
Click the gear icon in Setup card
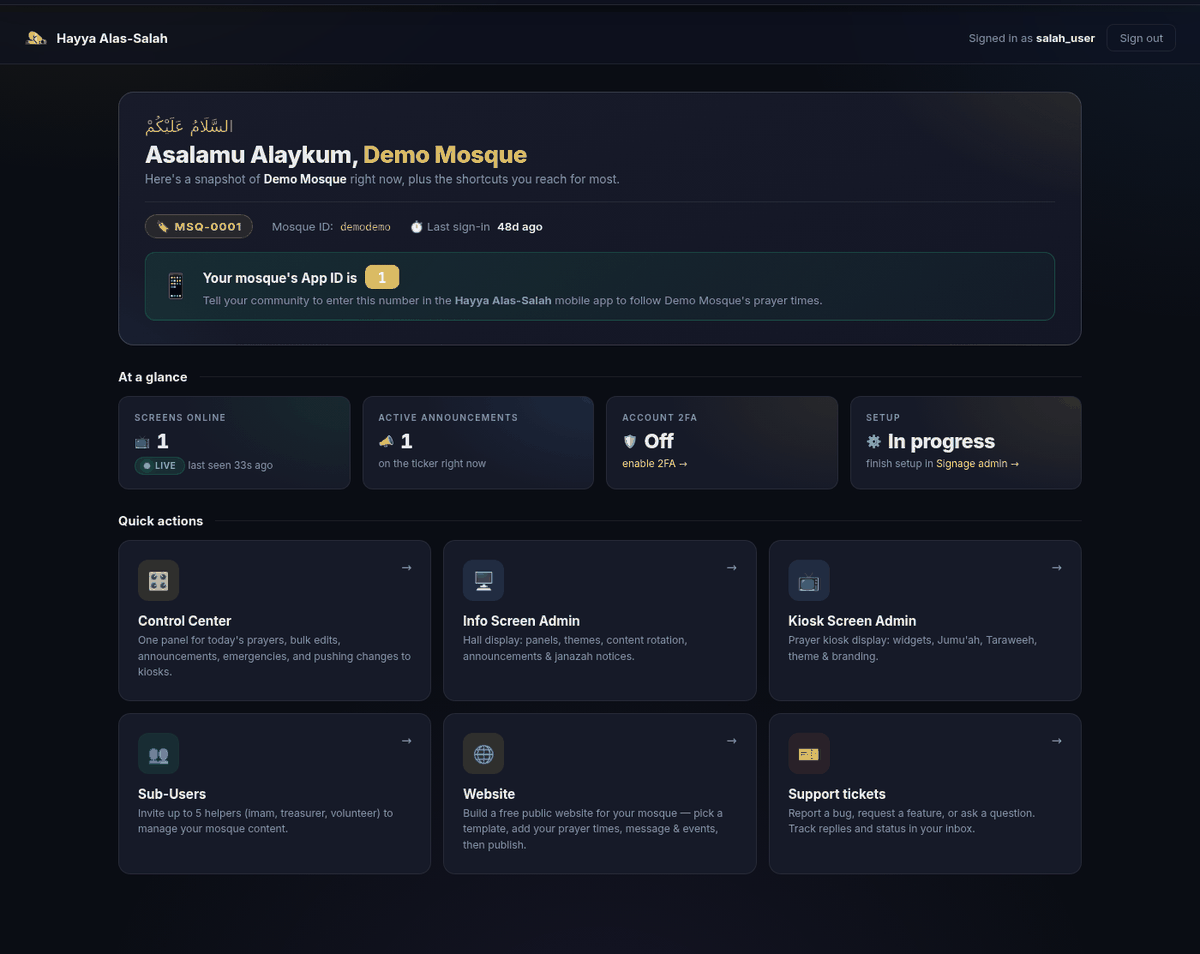tap(873, 441)
